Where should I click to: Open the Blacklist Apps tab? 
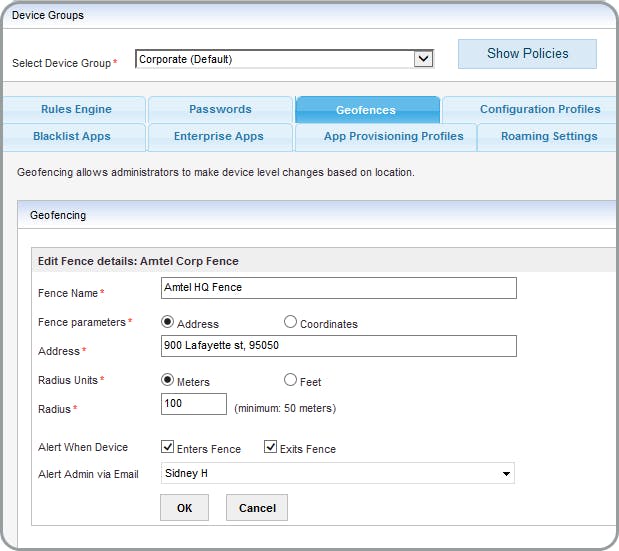72,137
